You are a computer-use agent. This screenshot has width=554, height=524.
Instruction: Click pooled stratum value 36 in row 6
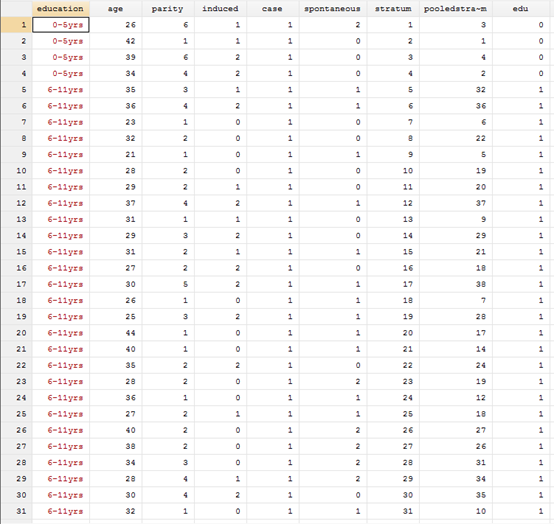(456, 106)
